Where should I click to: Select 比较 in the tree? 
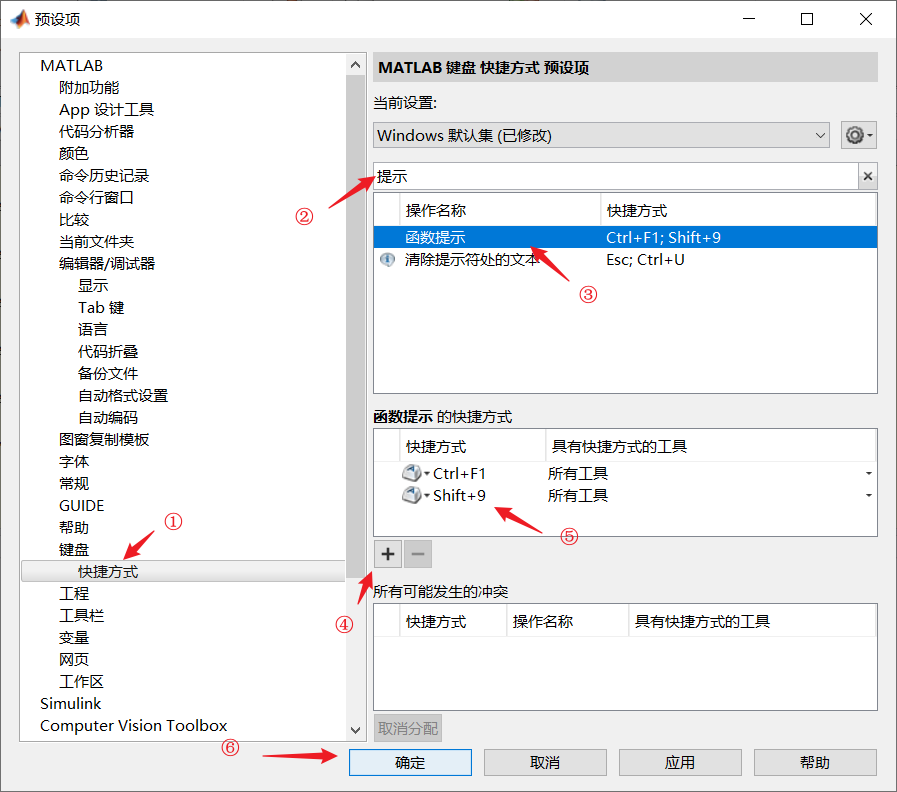click(x=74, y=220)
